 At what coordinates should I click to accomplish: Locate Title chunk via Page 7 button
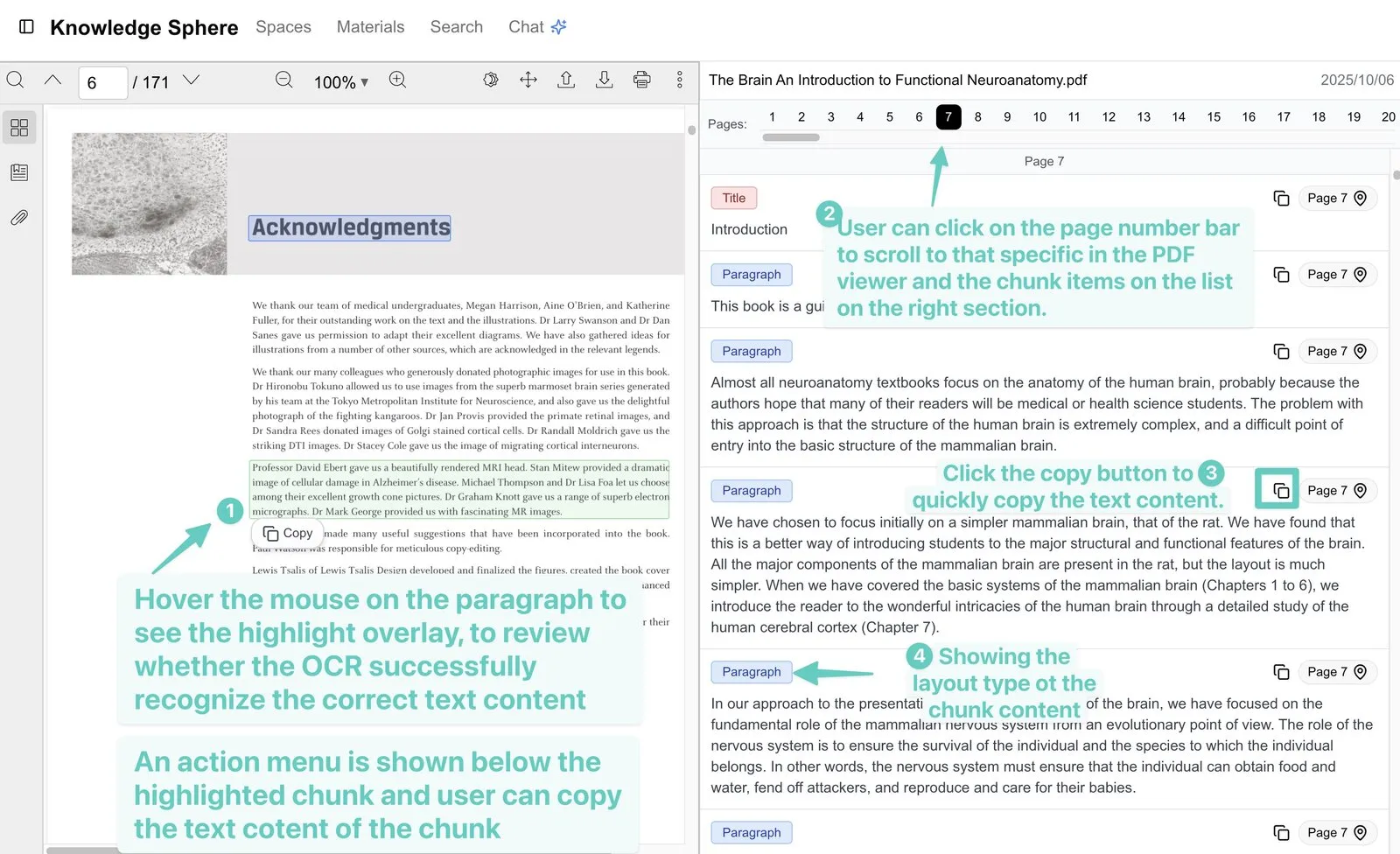[x=1337, y=199]
